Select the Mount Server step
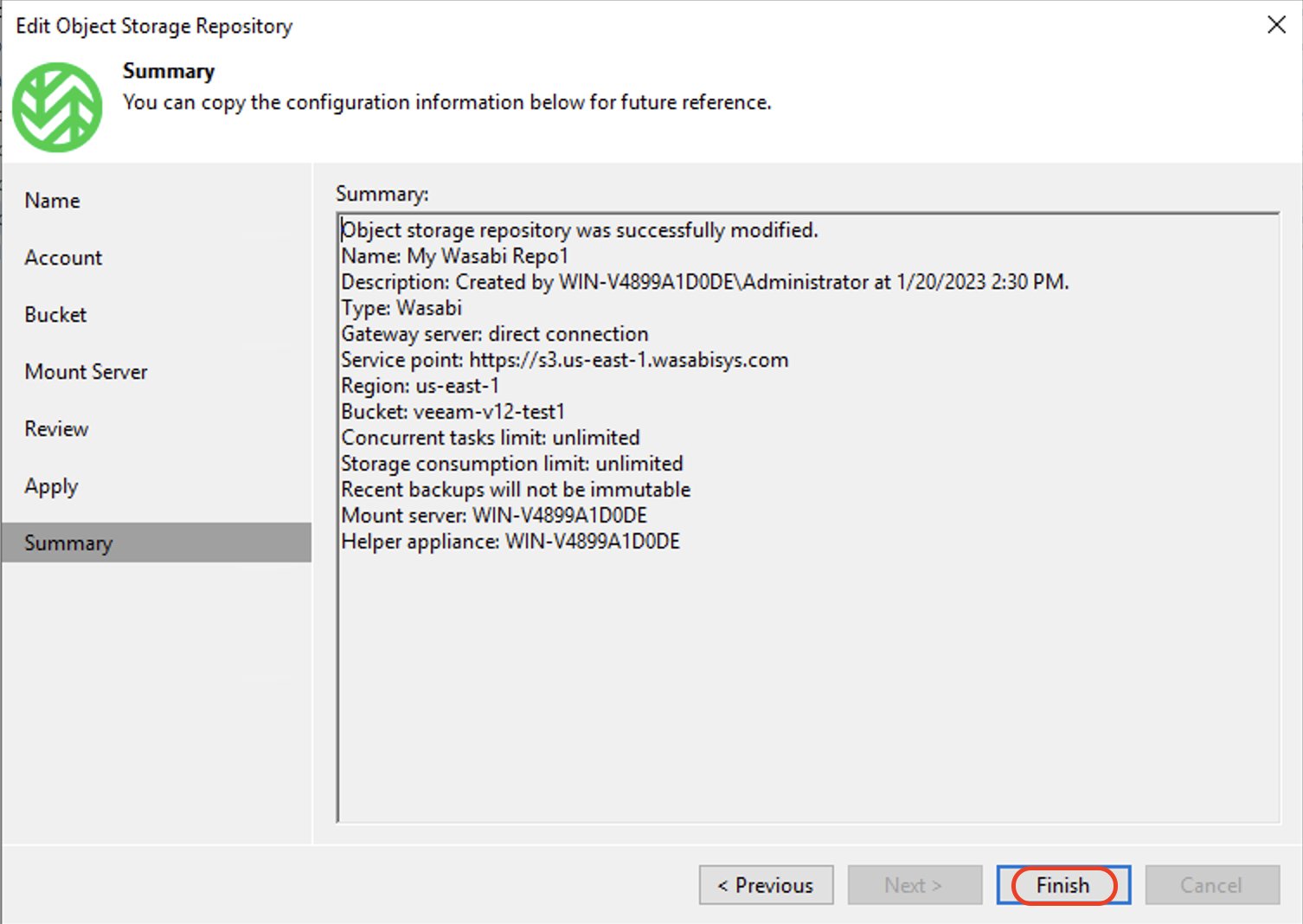Screen dimensions: 1303x924 click(x=86, y=372)
